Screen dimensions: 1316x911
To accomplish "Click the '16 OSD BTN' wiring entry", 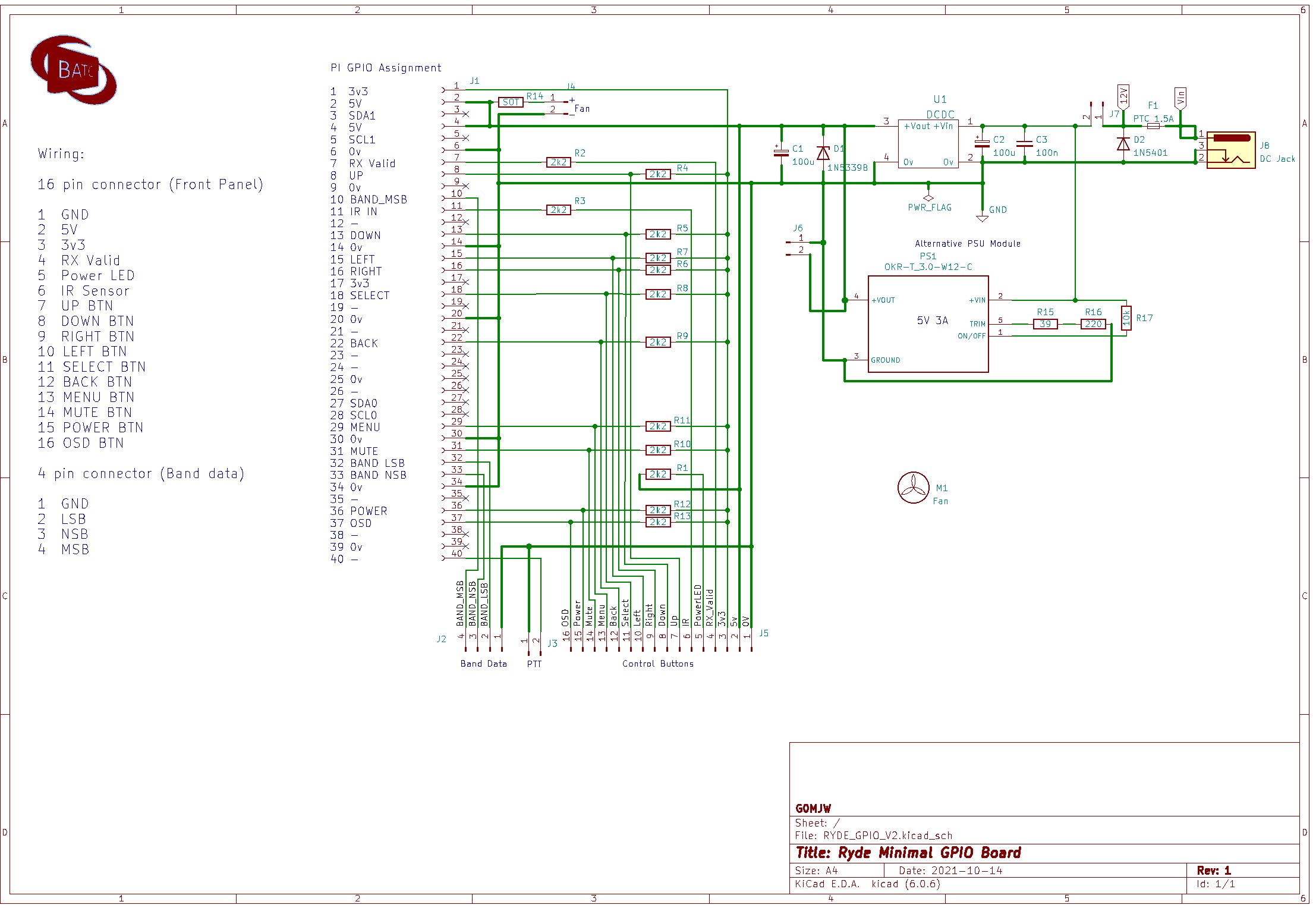I will [81, 443].
